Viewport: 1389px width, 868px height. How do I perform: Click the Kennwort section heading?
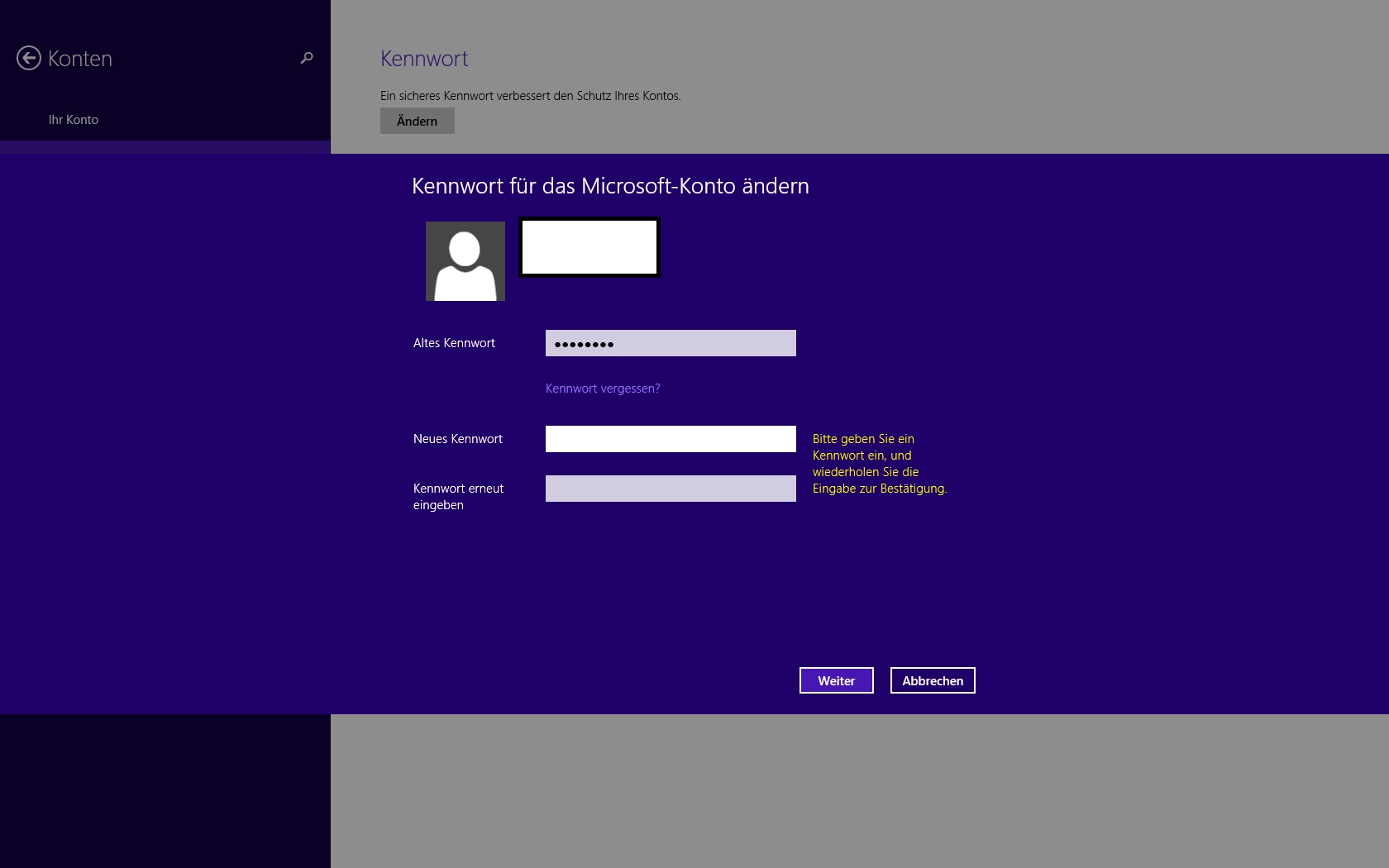tap(424, 59)
